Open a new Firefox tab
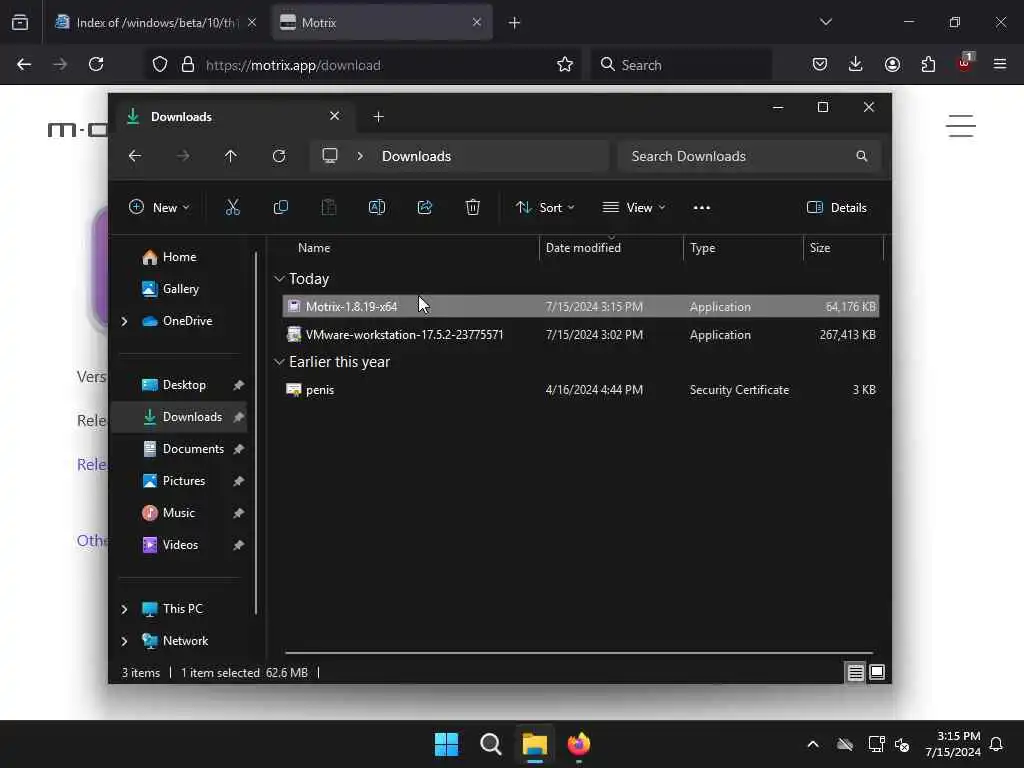 pyautogui.click(x=514, y=23)
